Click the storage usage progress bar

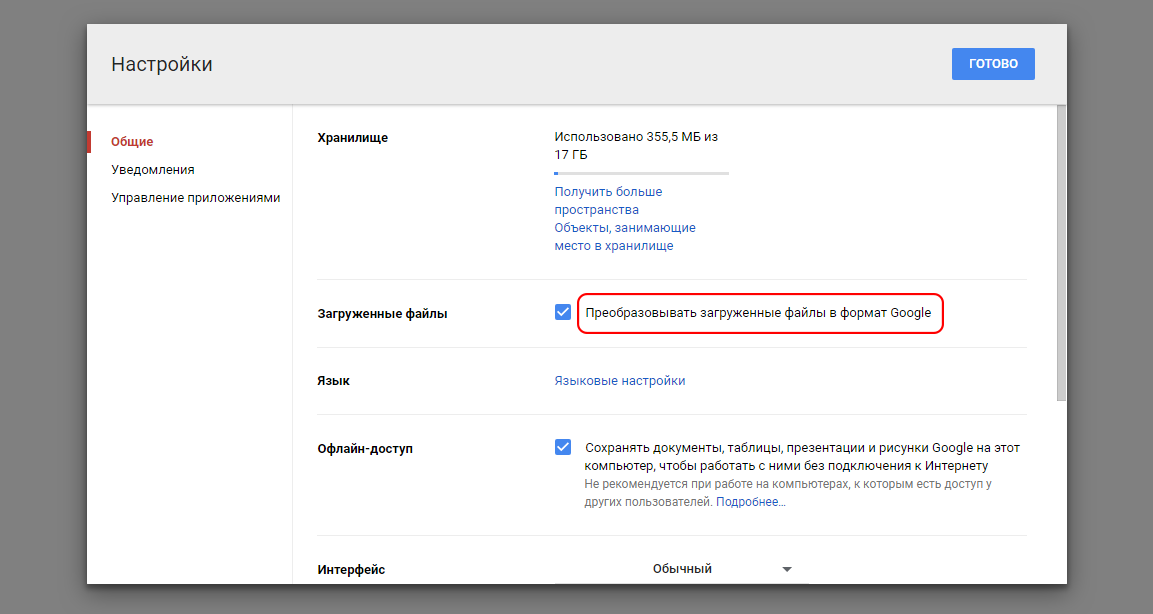click(641, 174)
